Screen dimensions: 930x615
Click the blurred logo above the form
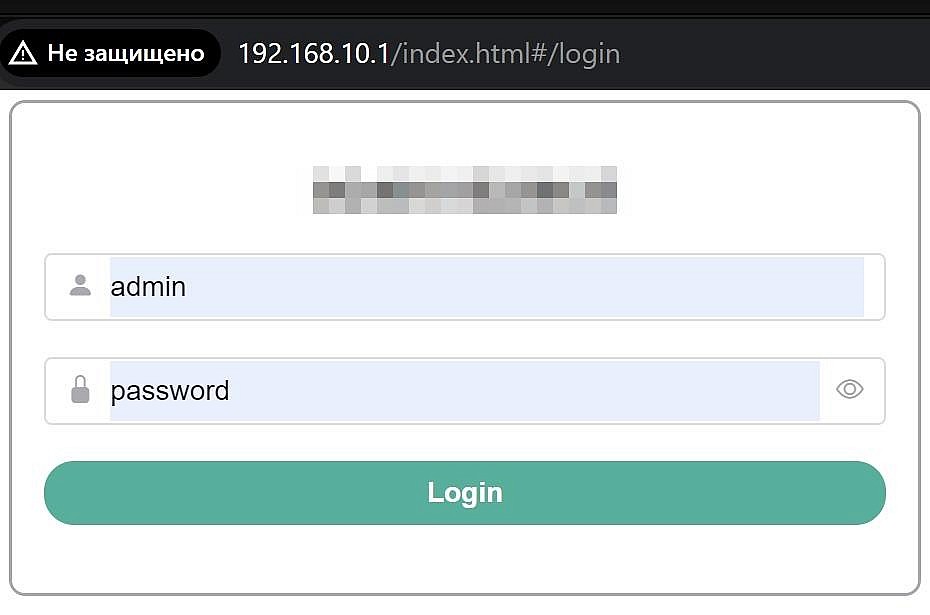[465, 190]
